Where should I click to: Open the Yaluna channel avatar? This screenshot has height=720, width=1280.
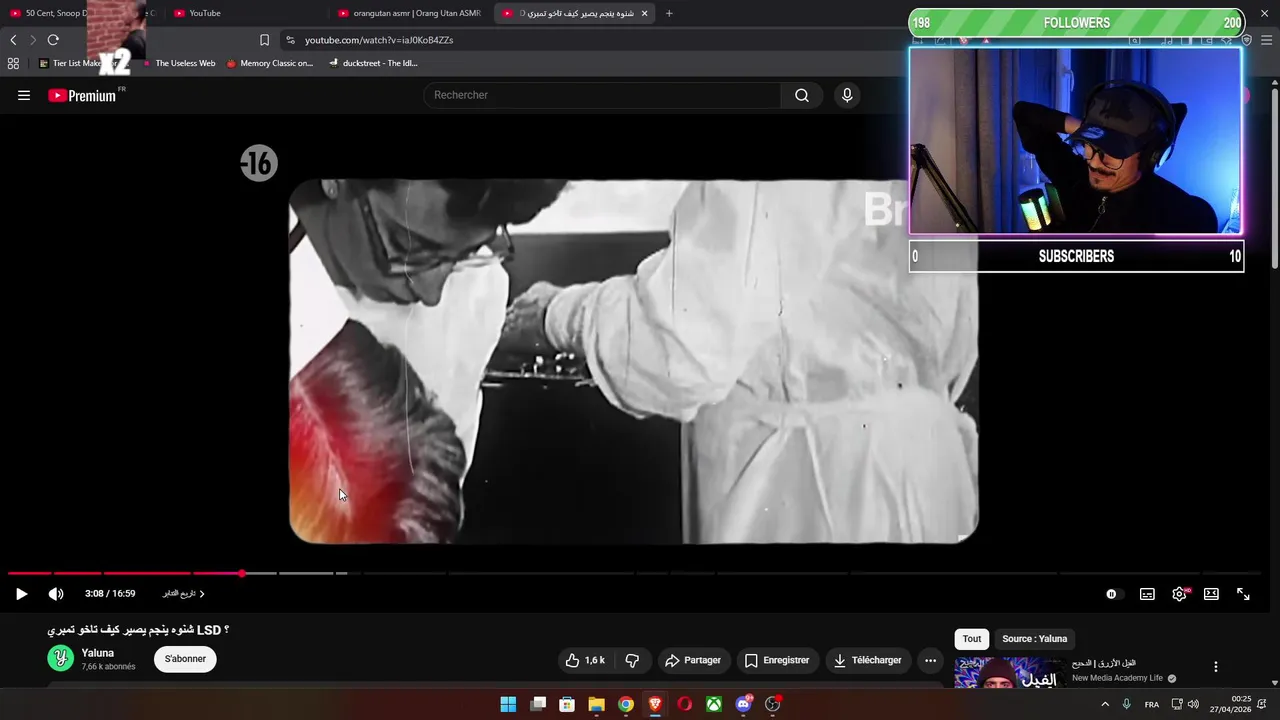(61, 658)
